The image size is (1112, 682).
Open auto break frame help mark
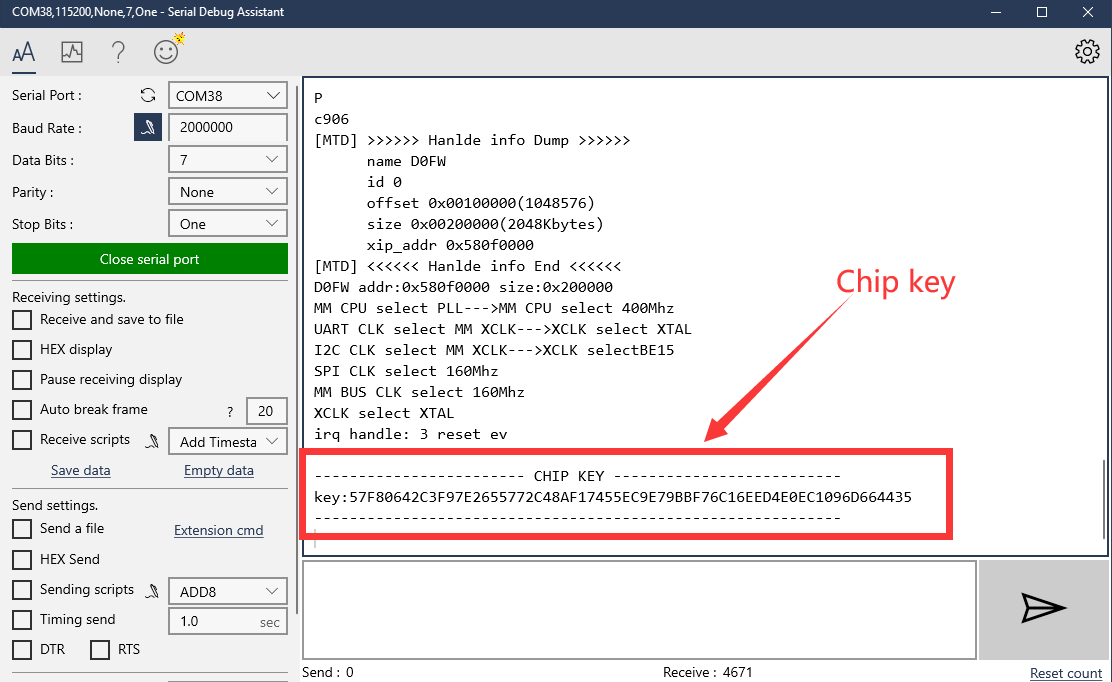(230, 411)
